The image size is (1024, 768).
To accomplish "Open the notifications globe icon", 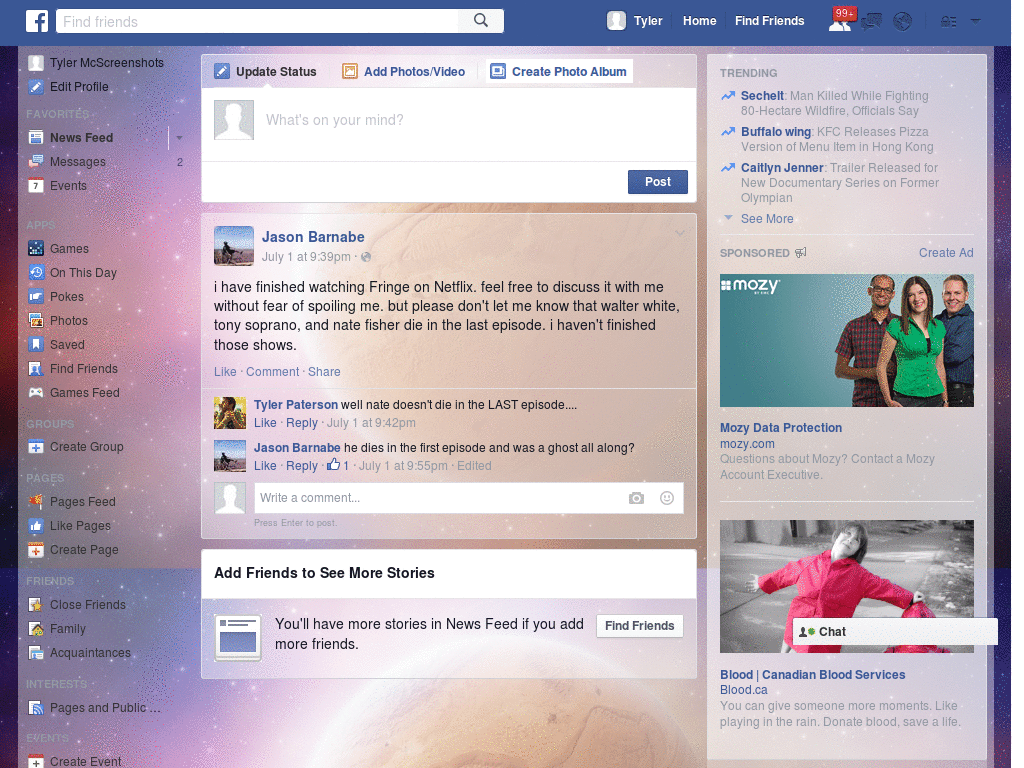I will point(903,22).
